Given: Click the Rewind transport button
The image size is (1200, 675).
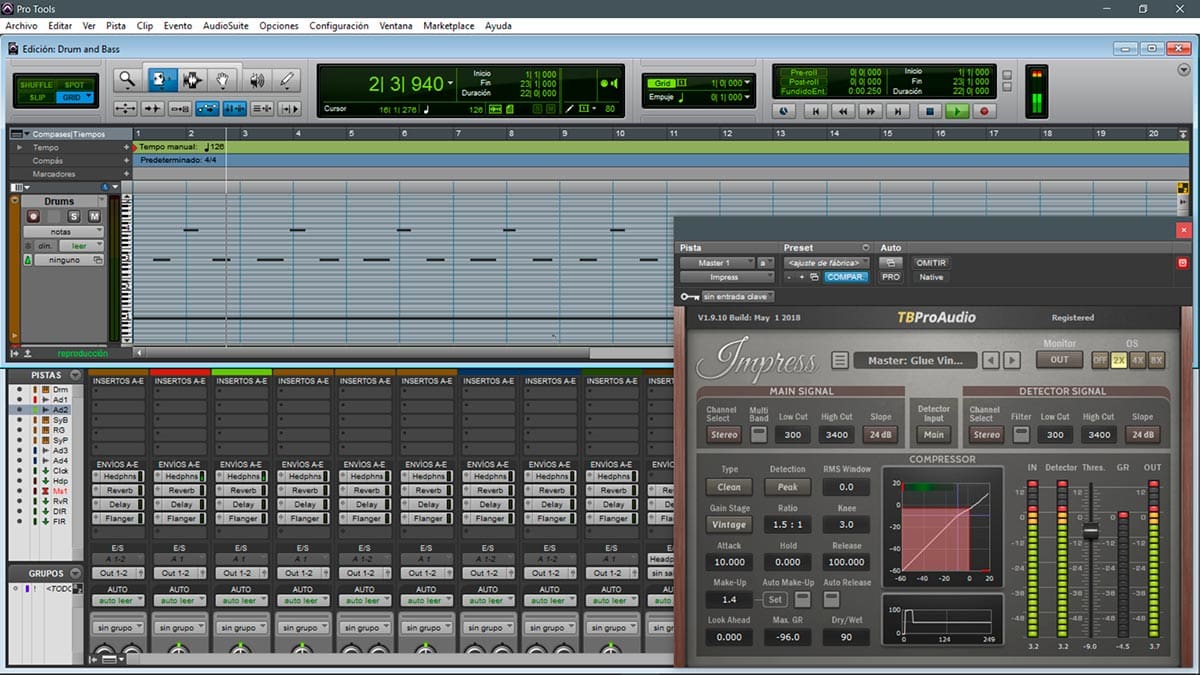Looking at the screenshot, I should coord(844,112).
